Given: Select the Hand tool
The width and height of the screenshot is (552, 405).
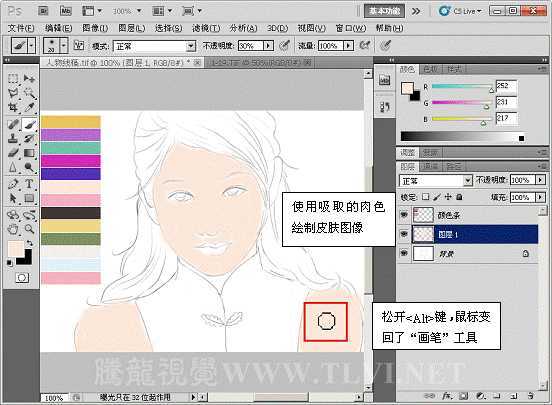Looking at the screenshot, I should click(13, 230).
